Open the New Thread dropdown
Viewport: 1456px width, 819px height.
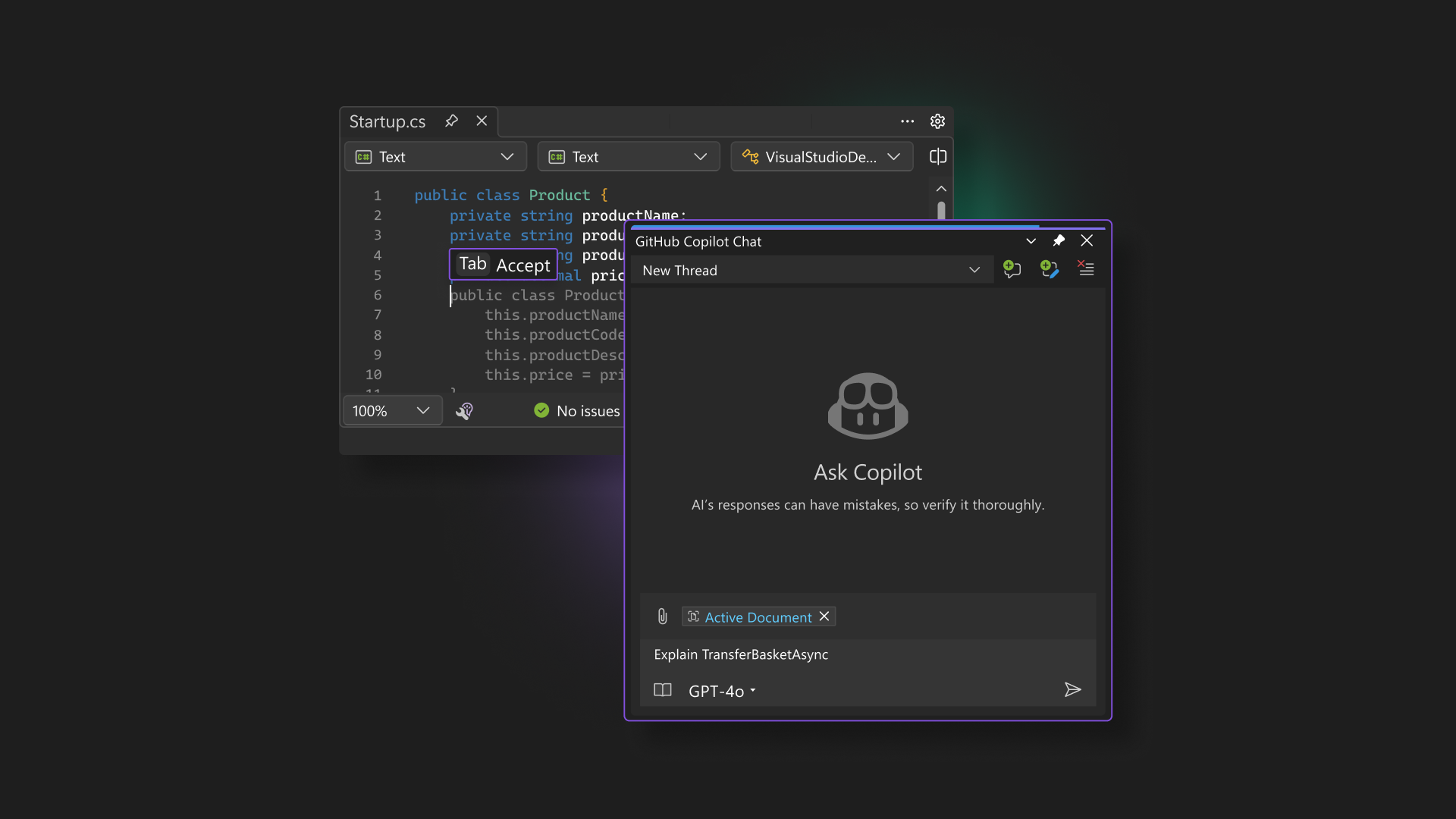coord(812,270)
